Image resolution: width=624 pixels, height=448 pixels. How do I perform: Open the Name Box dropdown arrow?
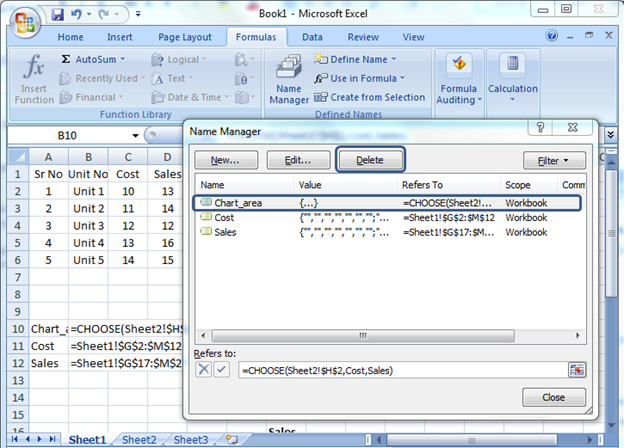click(x=135, y=136)
